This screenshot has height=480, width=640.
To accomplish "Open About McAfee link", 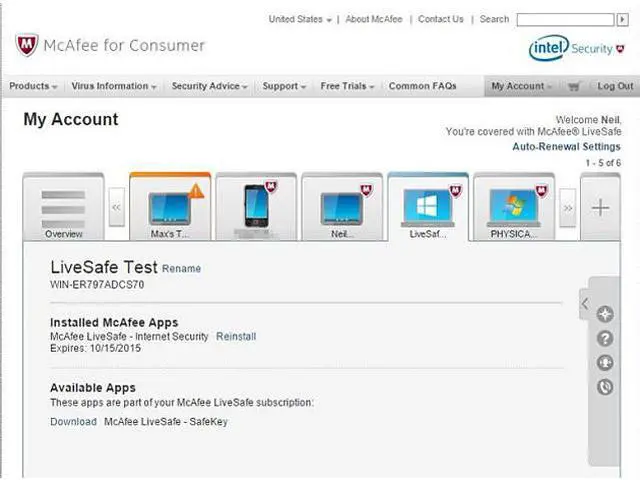I will (374, 19).
